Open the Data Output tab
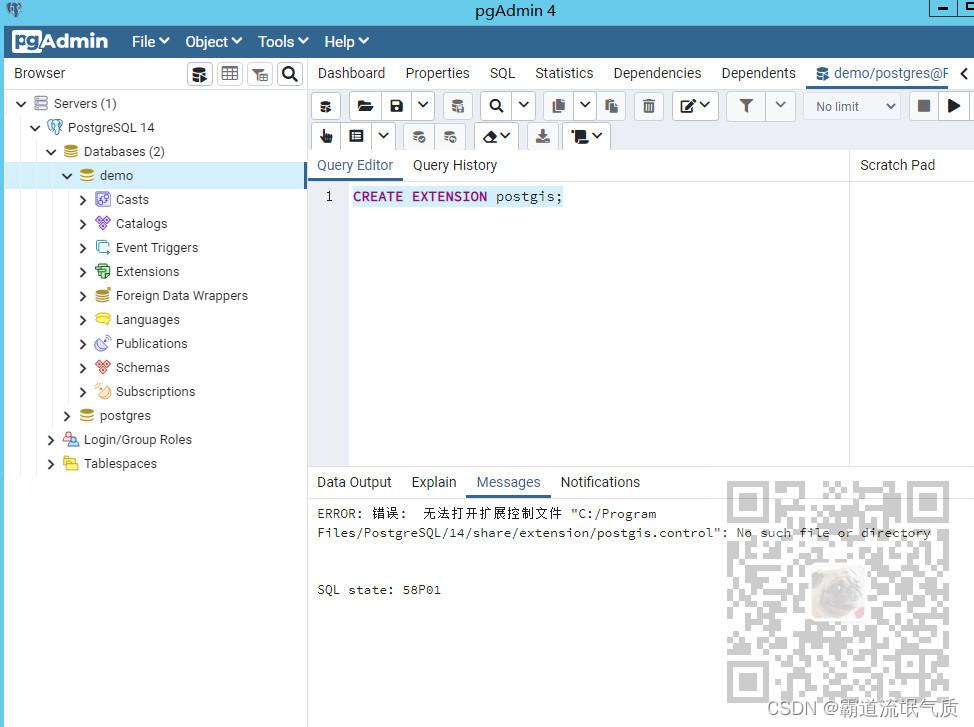This screenshot has width=974, height=727. 354,482
